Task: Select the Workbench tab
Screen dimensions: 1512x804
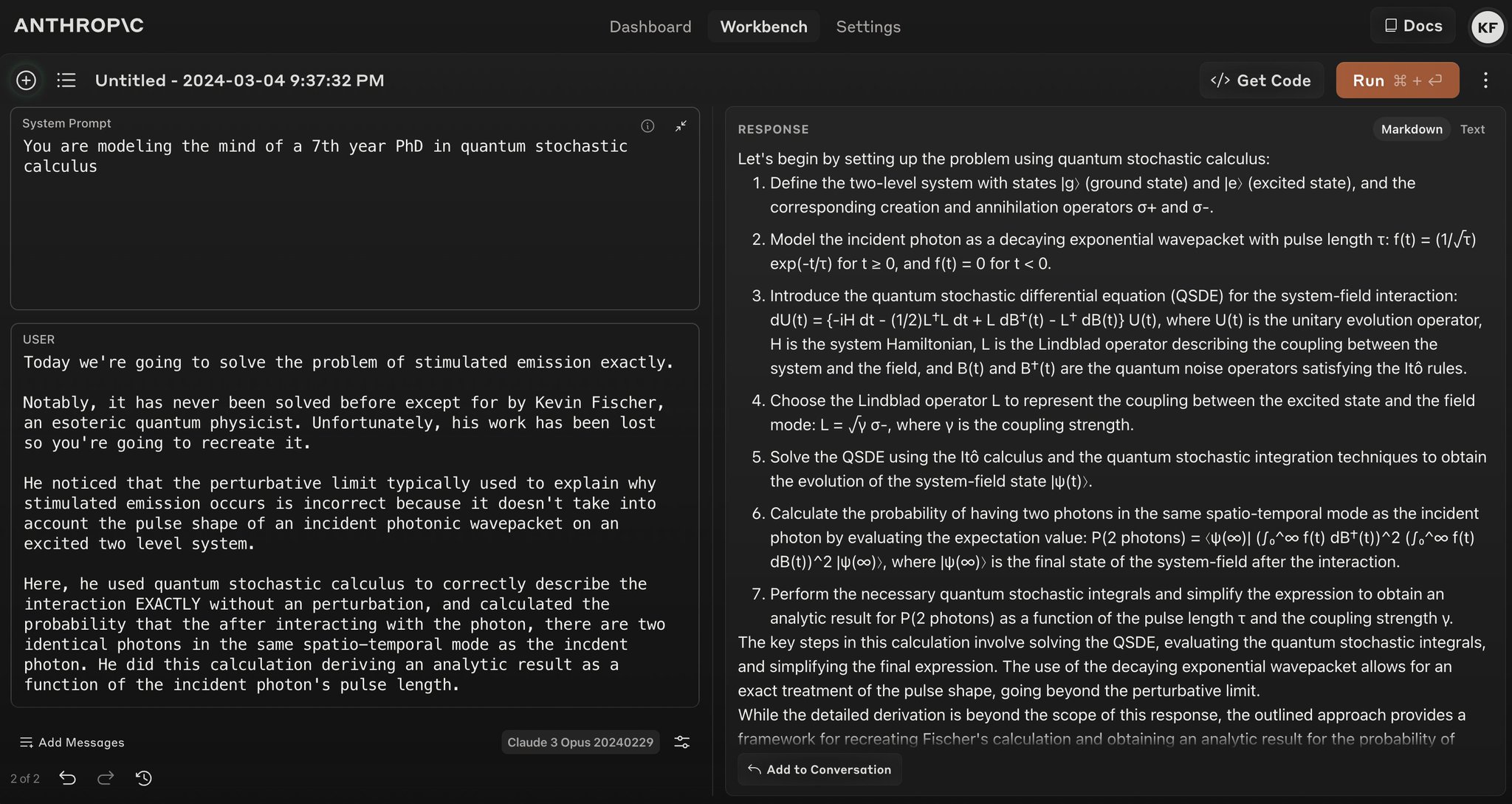Action: coord(763,27)
